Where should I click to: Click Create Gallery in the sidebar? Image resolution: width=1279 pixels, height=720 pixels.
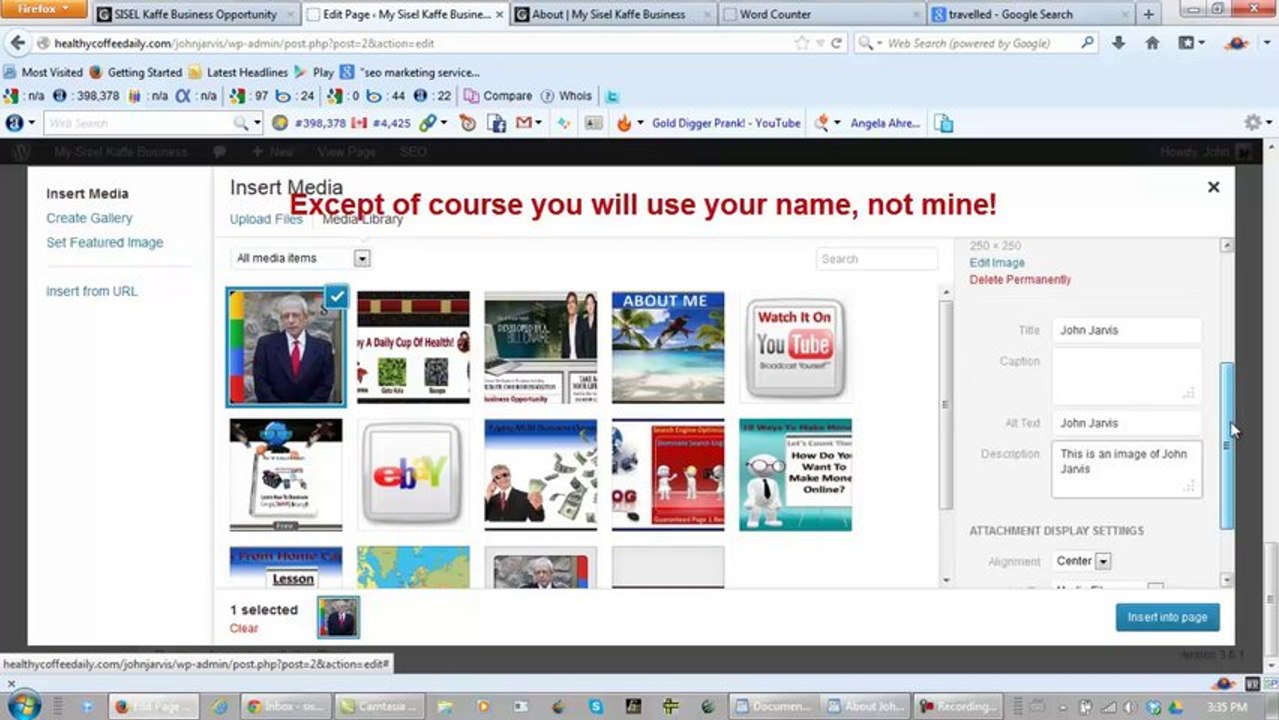(89, 218)
